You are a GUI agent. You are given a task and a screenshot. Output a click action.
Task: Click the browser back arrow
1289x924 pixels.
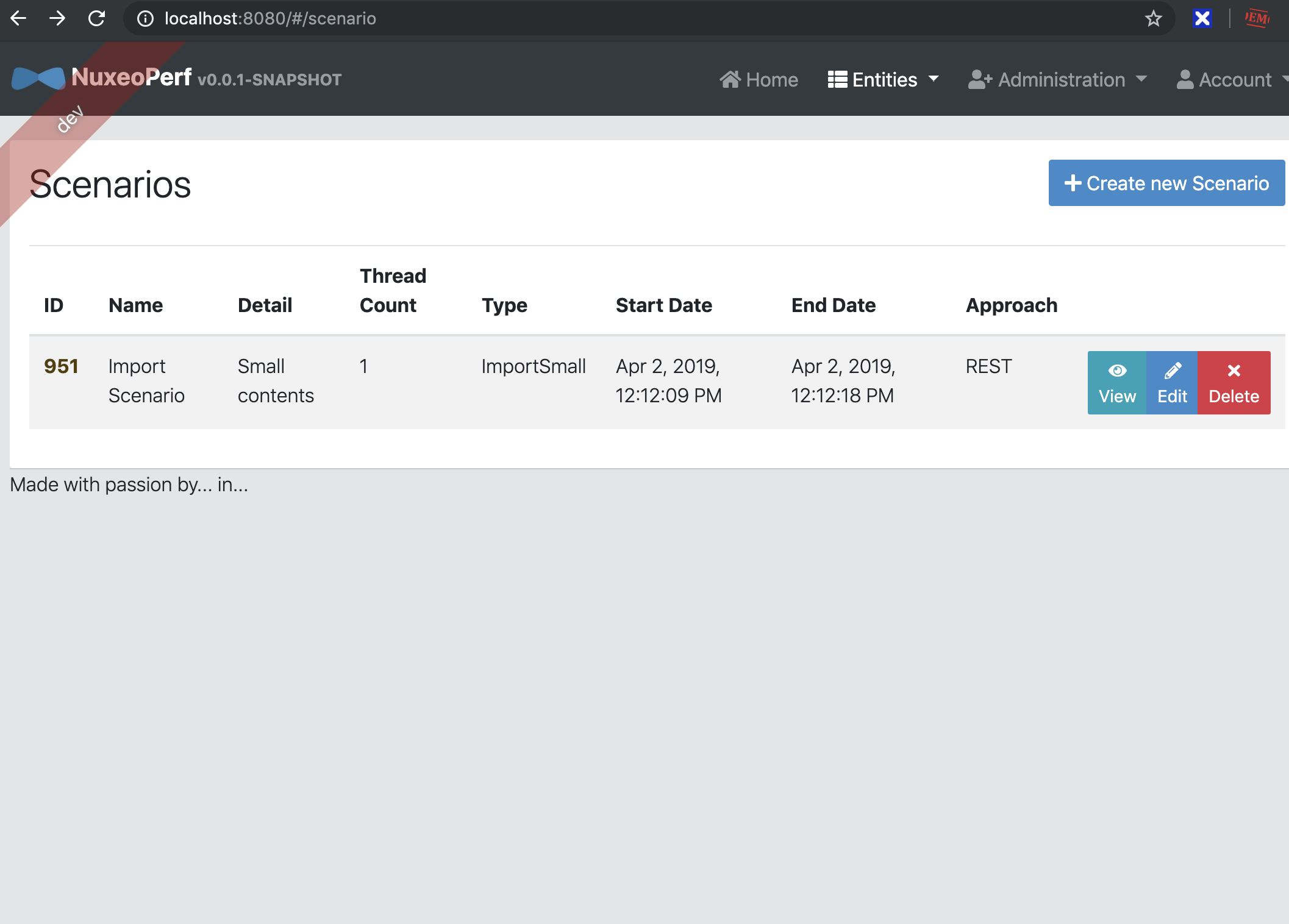click(x=18, y=18)
